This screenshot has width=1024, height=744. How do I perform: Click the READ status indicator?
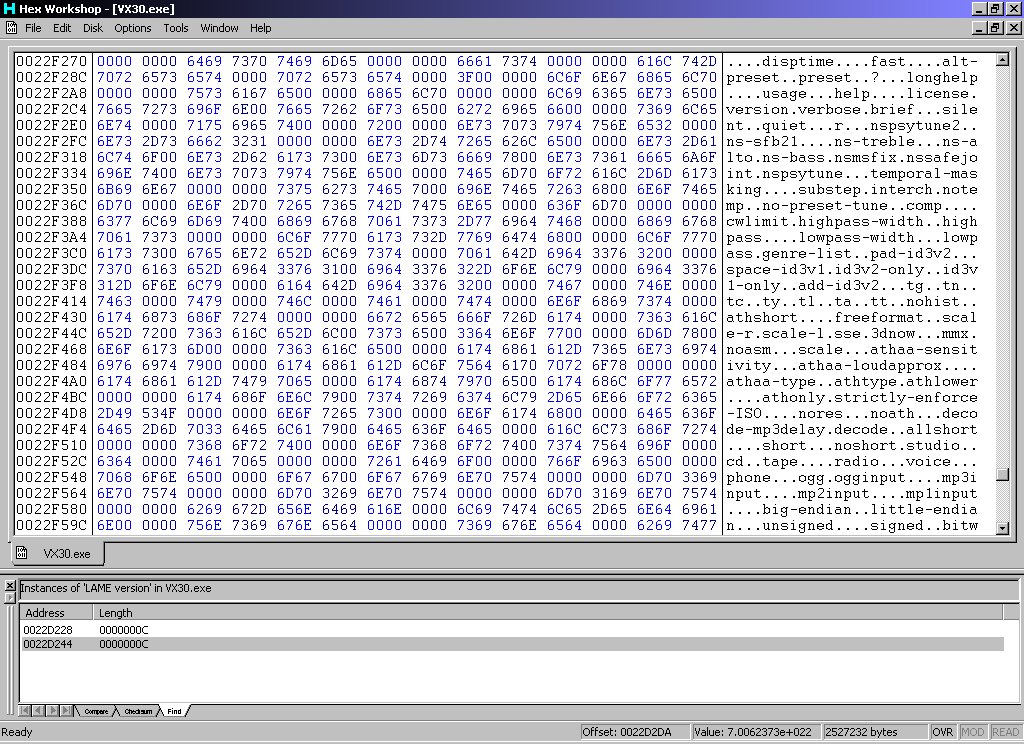[x=1005, y=732]
